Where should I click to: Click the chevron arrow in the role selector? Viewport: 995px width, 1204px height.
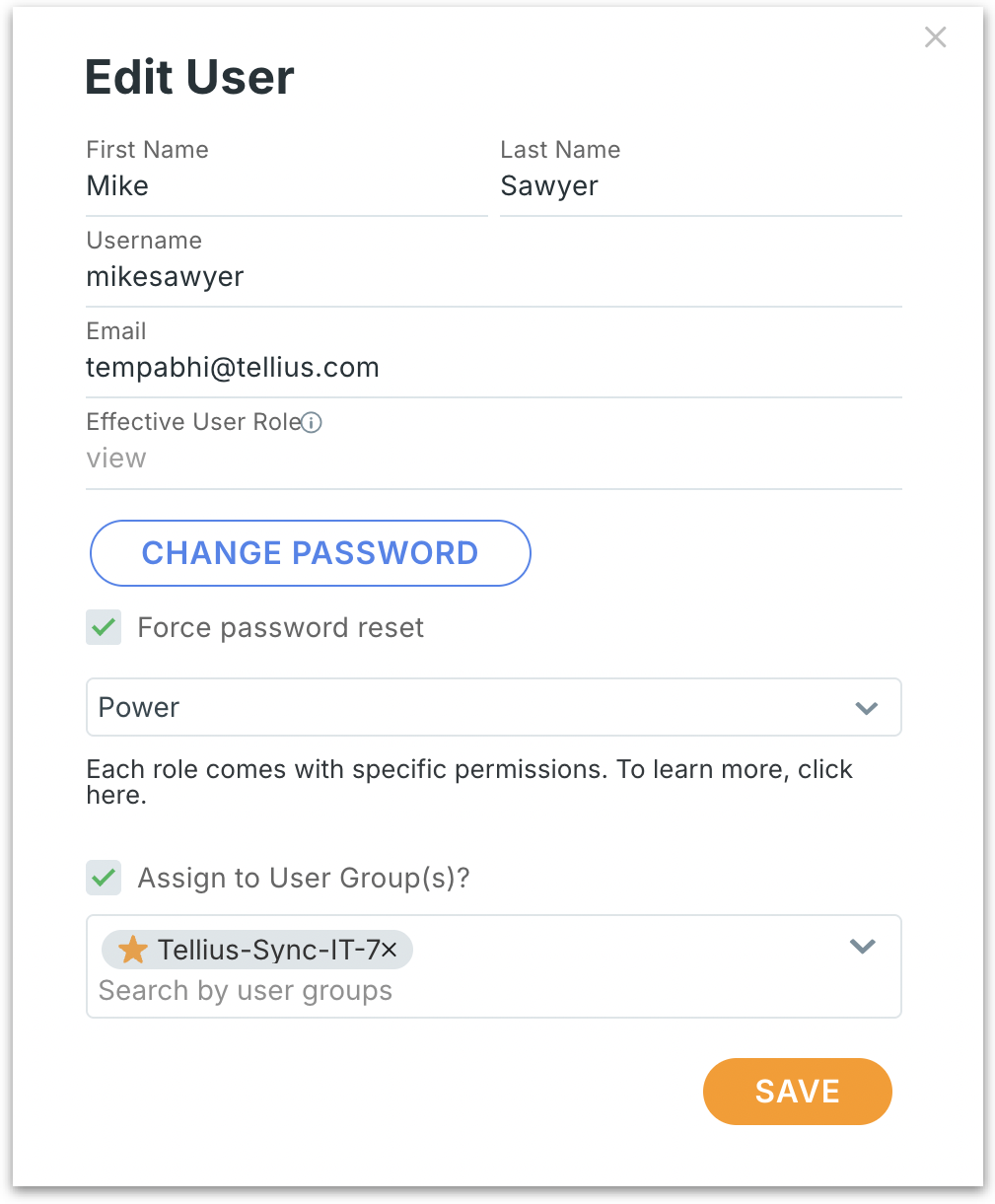pyautogui.click(x=866, y=708)
